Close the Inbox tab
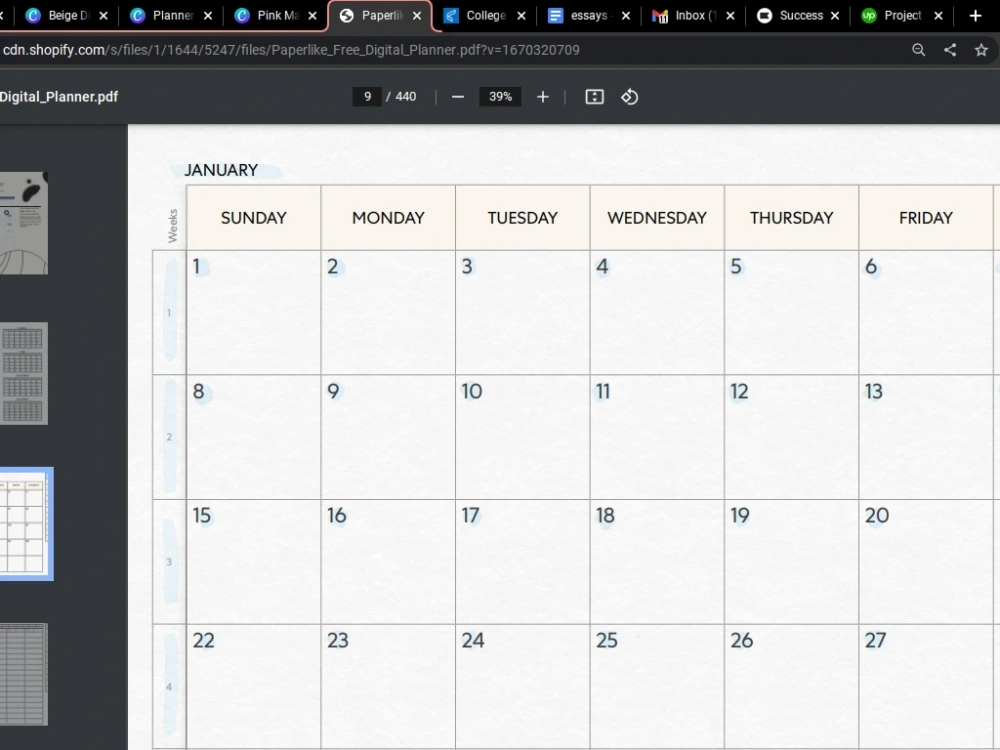This screenshot has width=1000, height=750. tap(730, 15)
